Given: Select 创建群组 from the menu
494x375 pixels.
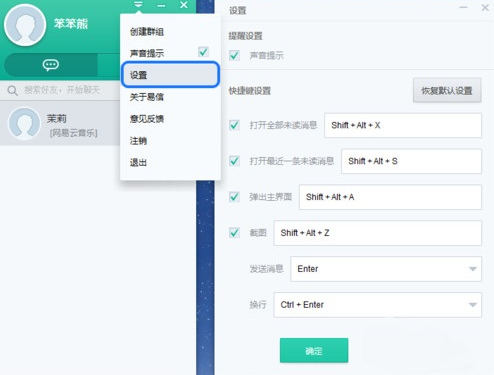Looking at the screenshot, I should pos(147,32).
